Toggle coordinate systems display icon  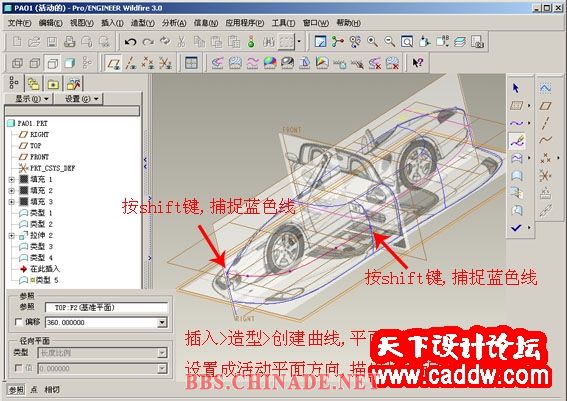pyautogui.click(x=165, y=64)
